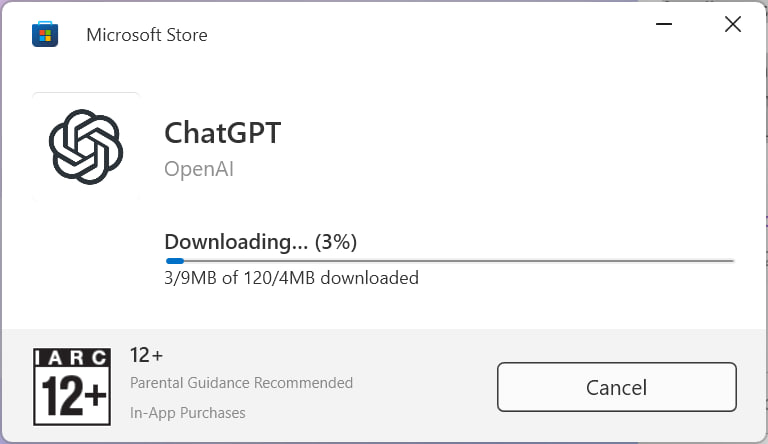
Task: Click the ChatGPT app title
Action: click(223, 133)
